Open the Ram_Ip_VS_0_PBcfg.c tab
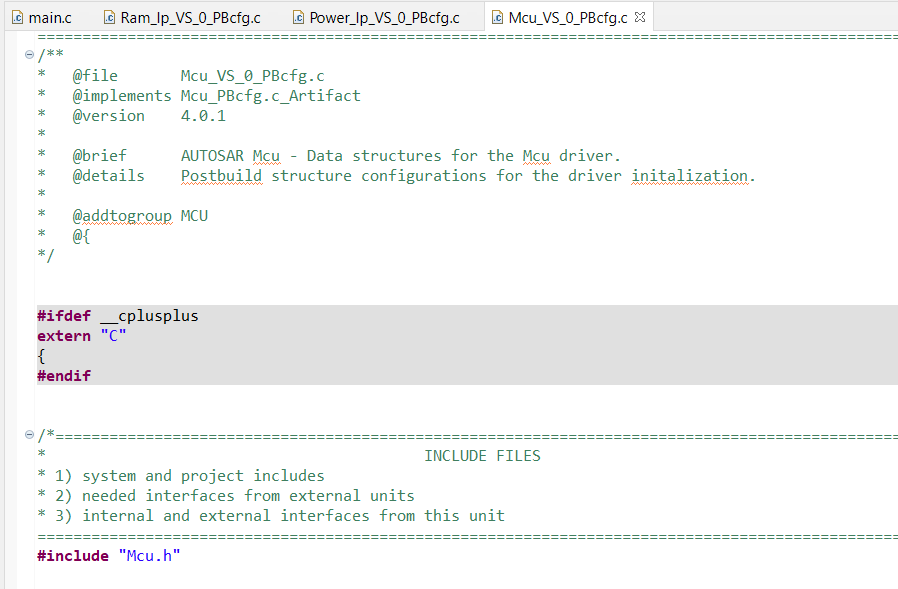This screenshot has width=898, height=589. (190, 16)
